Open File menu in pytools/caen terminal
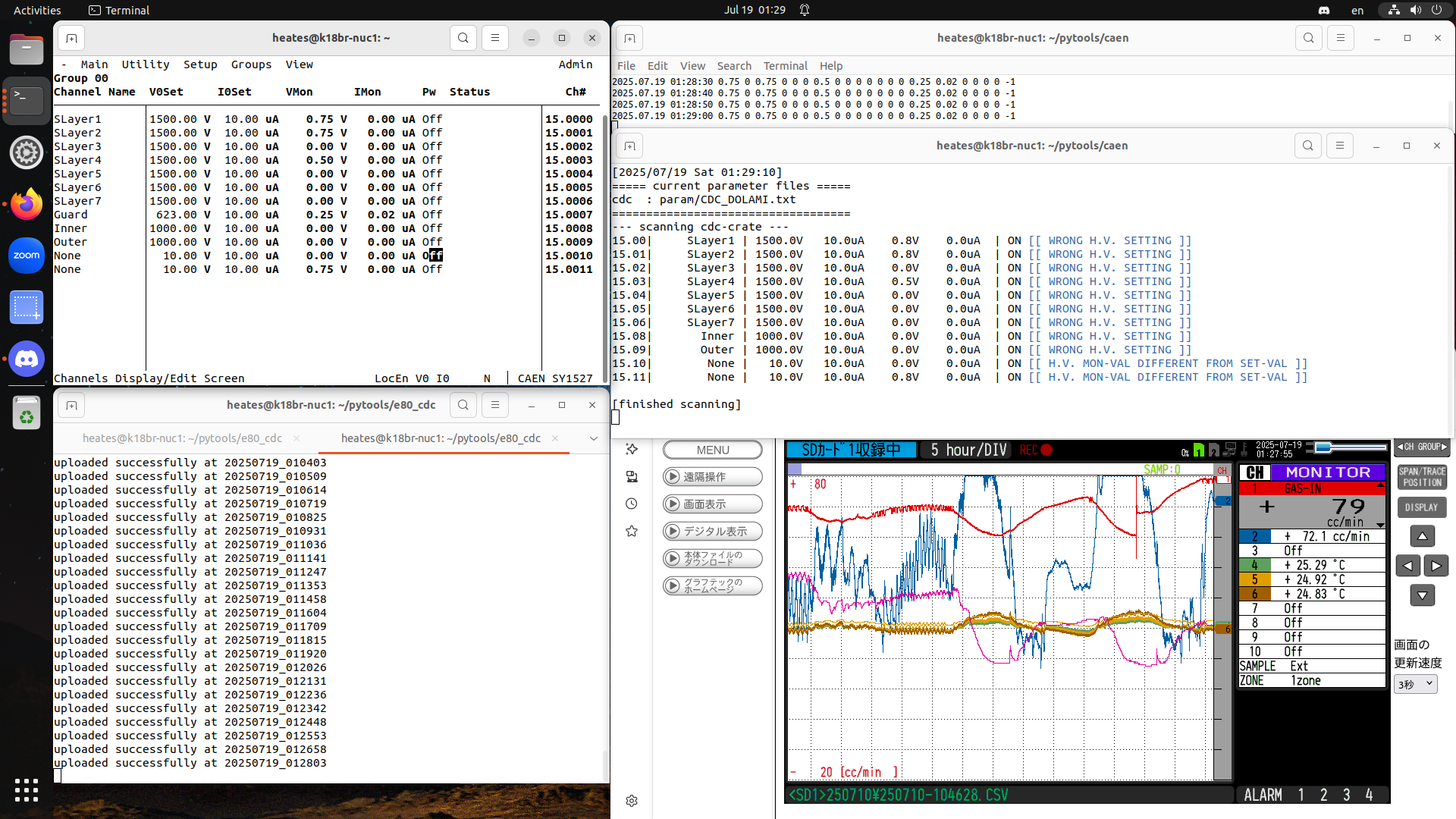 coord(626,66)
